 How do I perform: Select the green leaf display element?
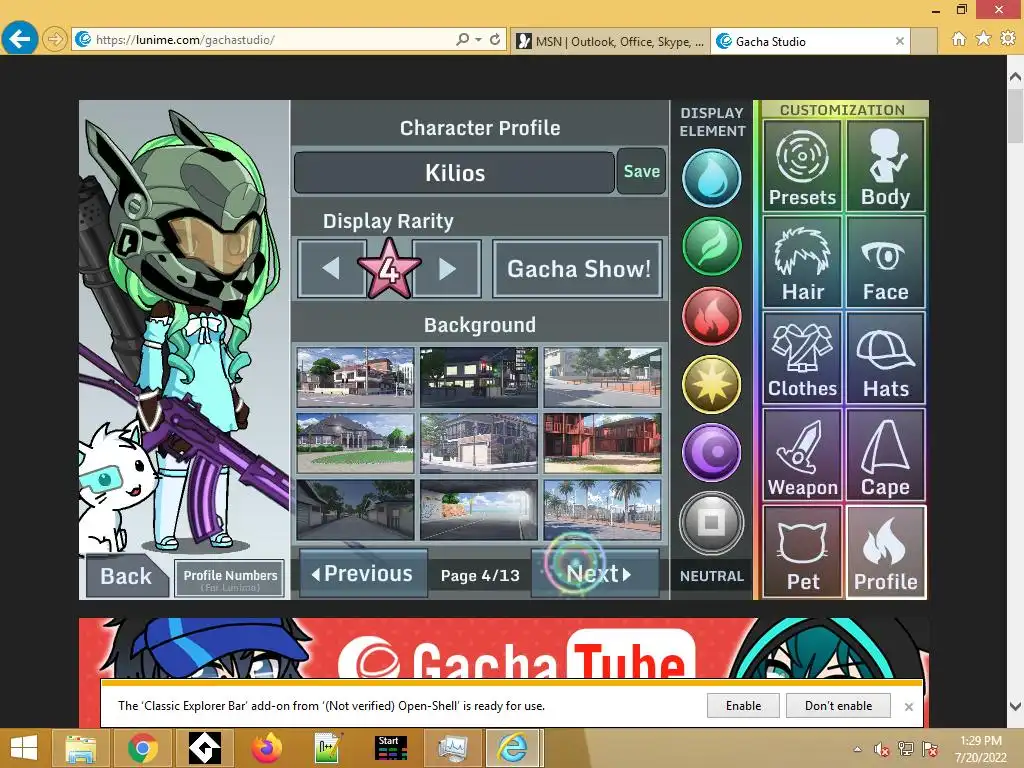click(x=711, y=246)
